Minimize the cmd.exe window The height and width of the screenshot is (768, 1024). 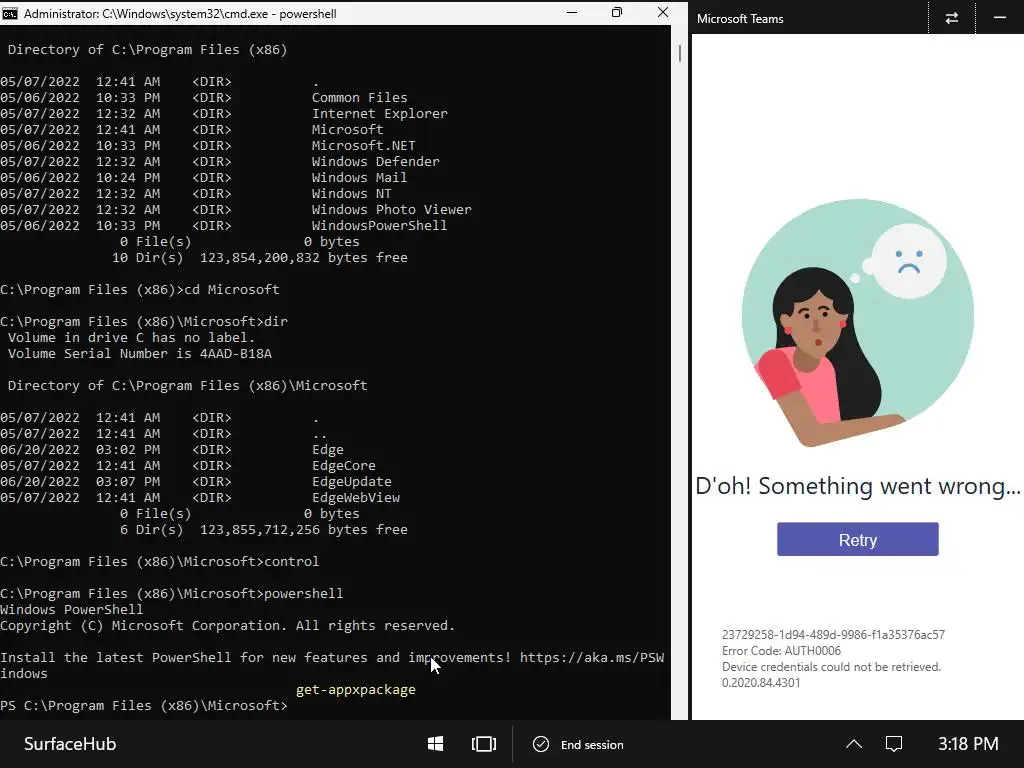(572, 12)
